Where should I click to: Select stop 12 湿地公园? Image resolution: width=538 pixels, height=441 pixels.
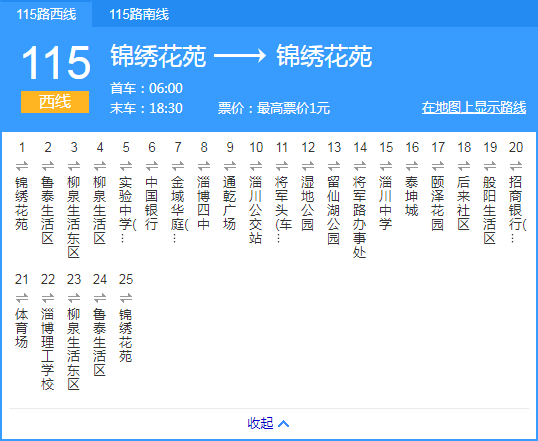point(308,203)
